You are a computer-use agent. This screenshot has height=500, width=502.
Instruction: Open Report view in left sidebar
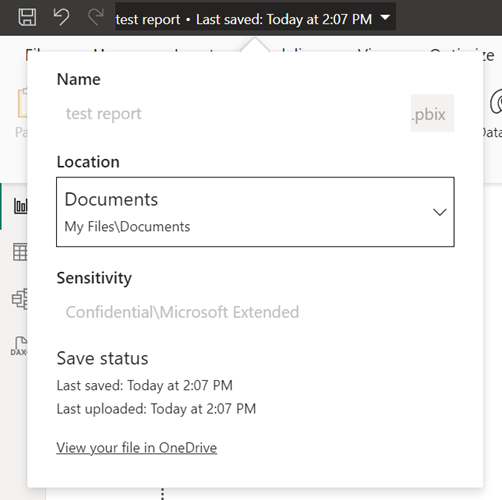21,205
